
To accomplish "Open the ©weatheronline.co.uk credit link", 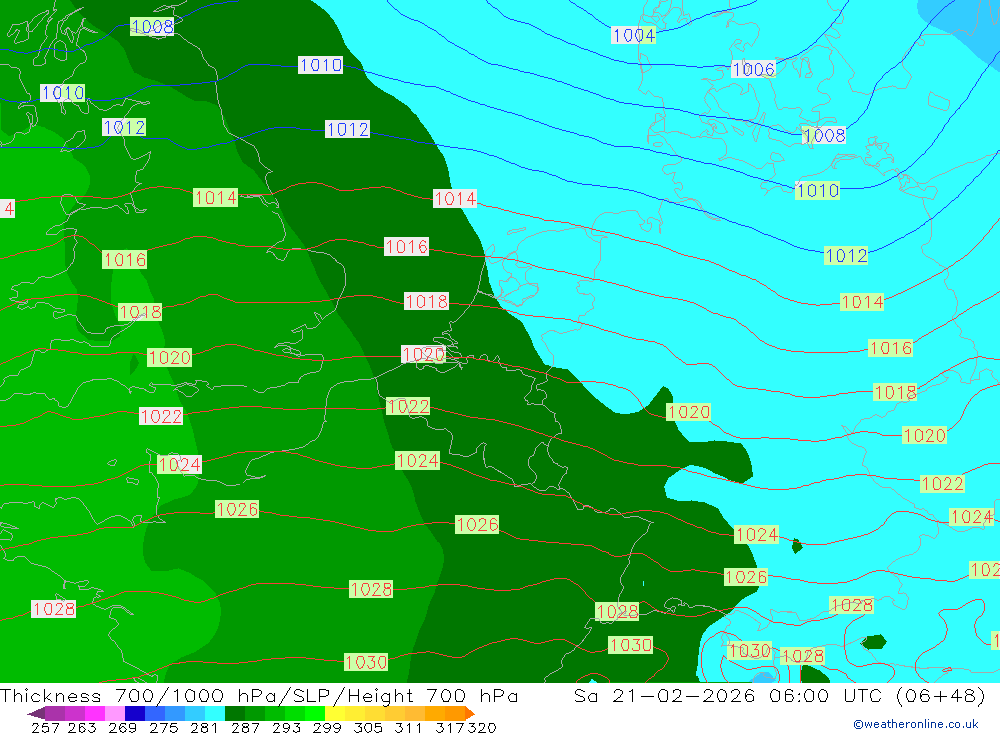I will [916, 724].
